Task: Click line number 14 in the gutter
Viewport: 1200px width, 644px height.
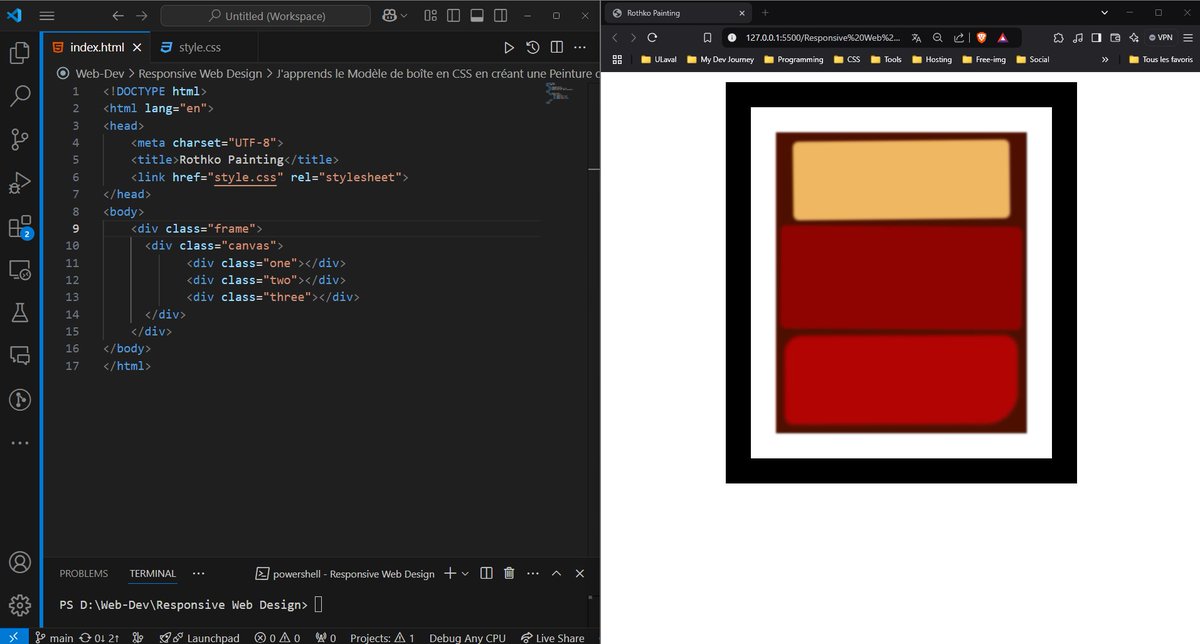Action: point(71,314)
